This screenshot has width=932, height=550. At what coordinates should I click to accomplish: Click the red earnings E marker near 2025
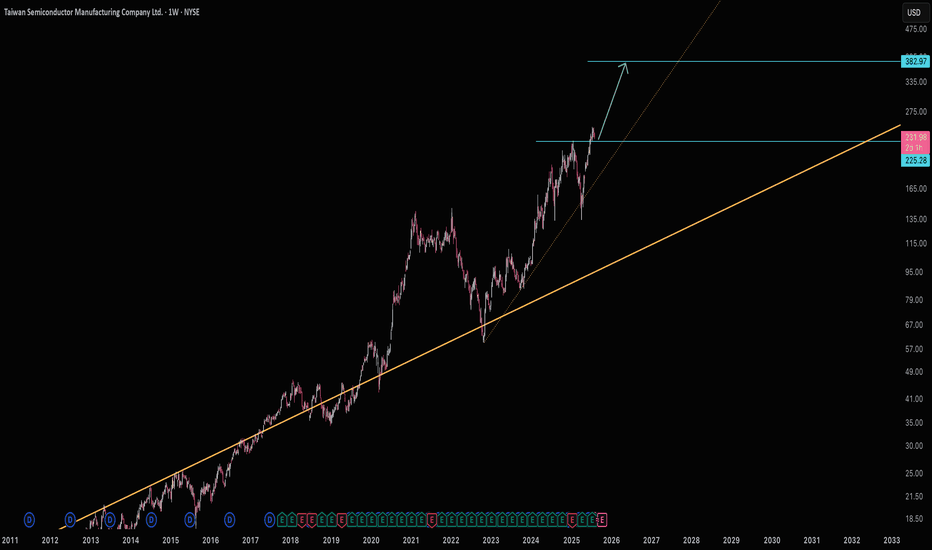572,520
